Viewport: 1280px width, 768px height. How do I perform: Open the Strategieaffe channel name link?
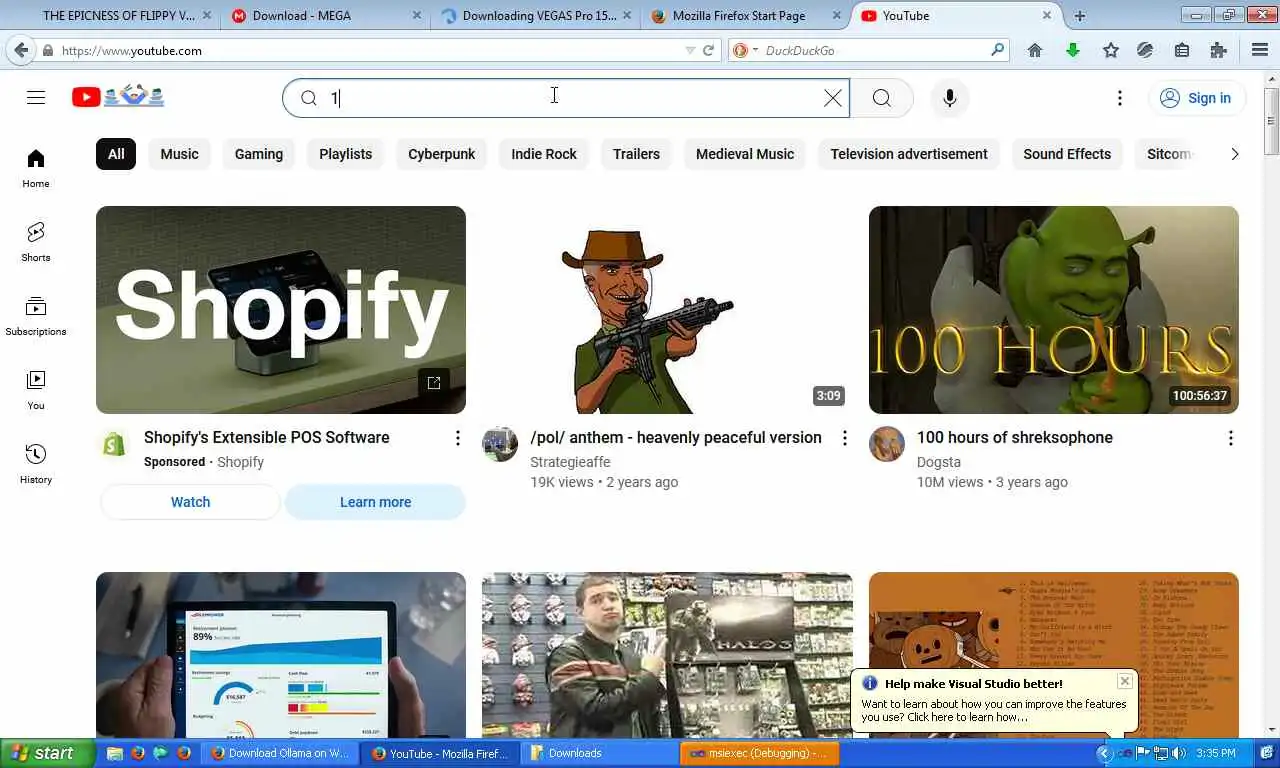tap(570, 462)
